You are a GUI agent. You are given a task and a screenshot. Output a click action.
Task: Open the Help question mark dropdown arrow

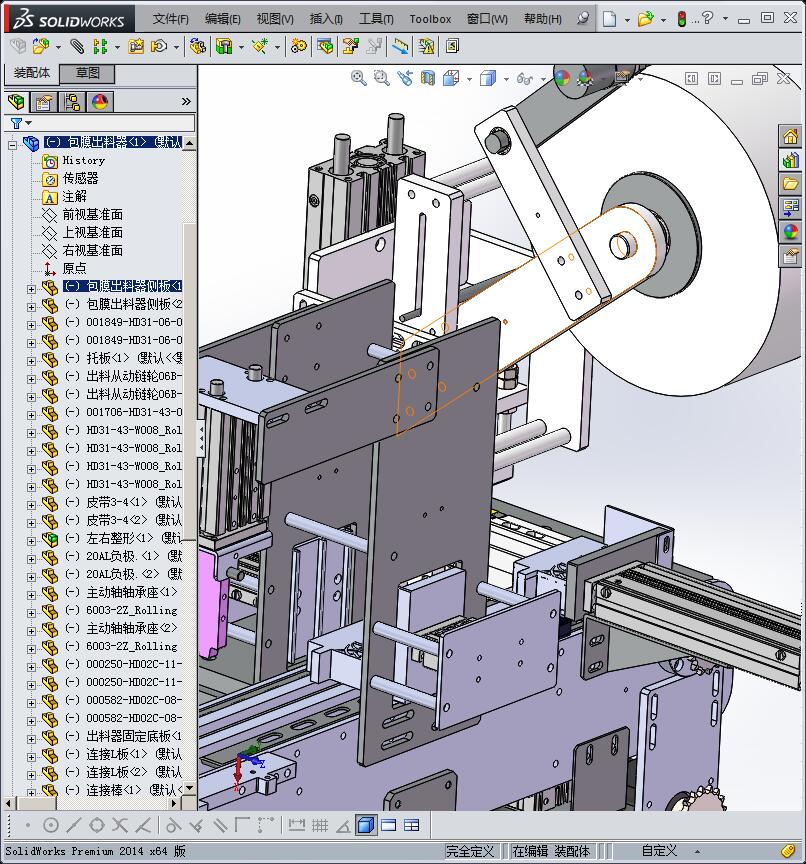[x=725, y=19]
